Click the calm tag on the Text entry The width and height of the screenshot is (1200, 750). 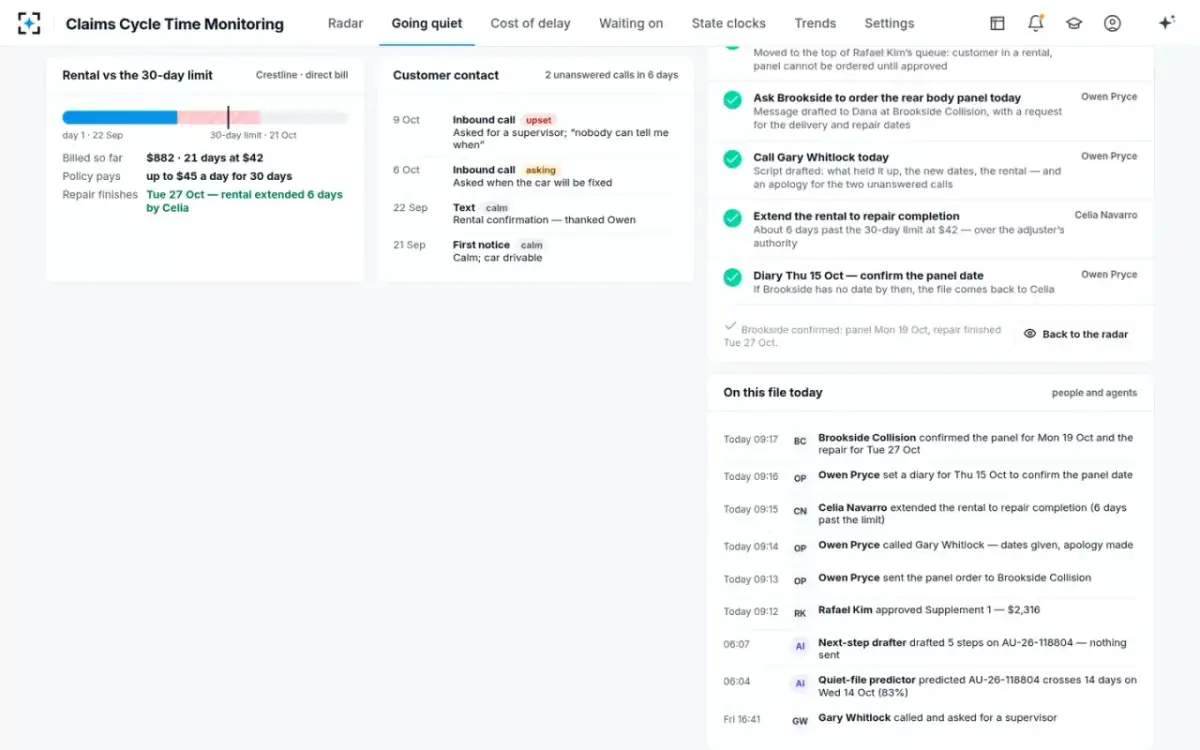(x=497, y=208)
